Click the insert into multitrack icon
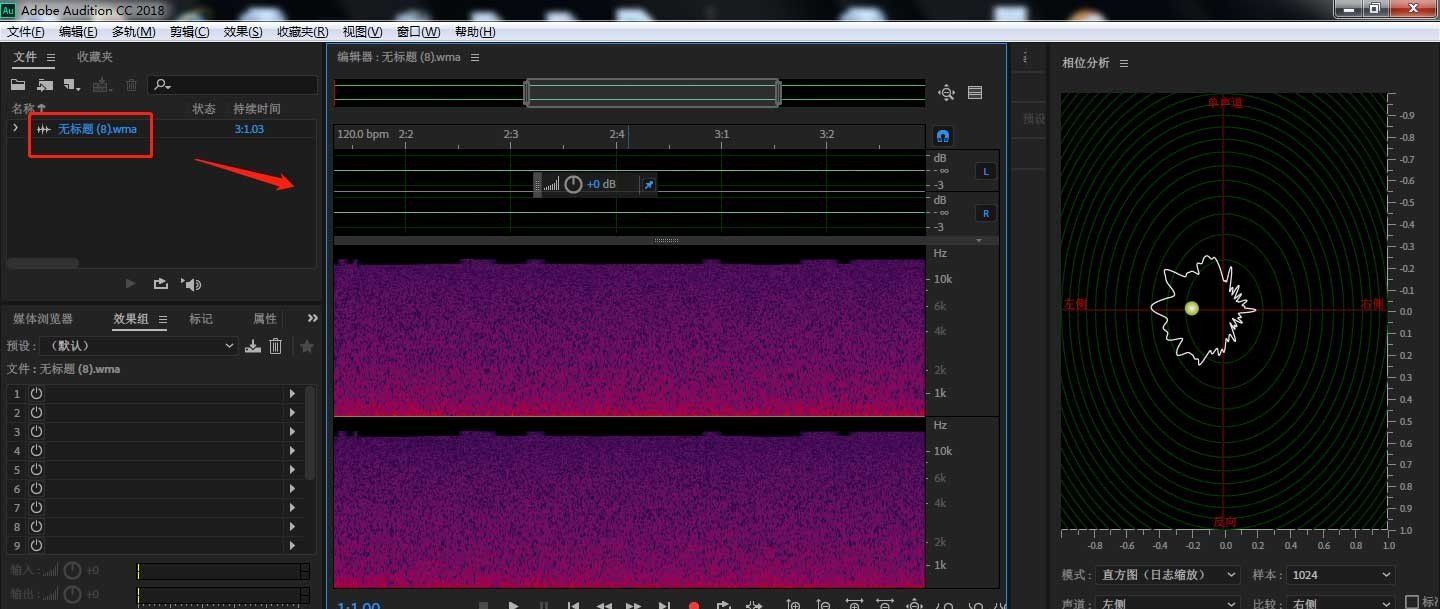Viewport: 1440px width, 609px height. [102, 85]
